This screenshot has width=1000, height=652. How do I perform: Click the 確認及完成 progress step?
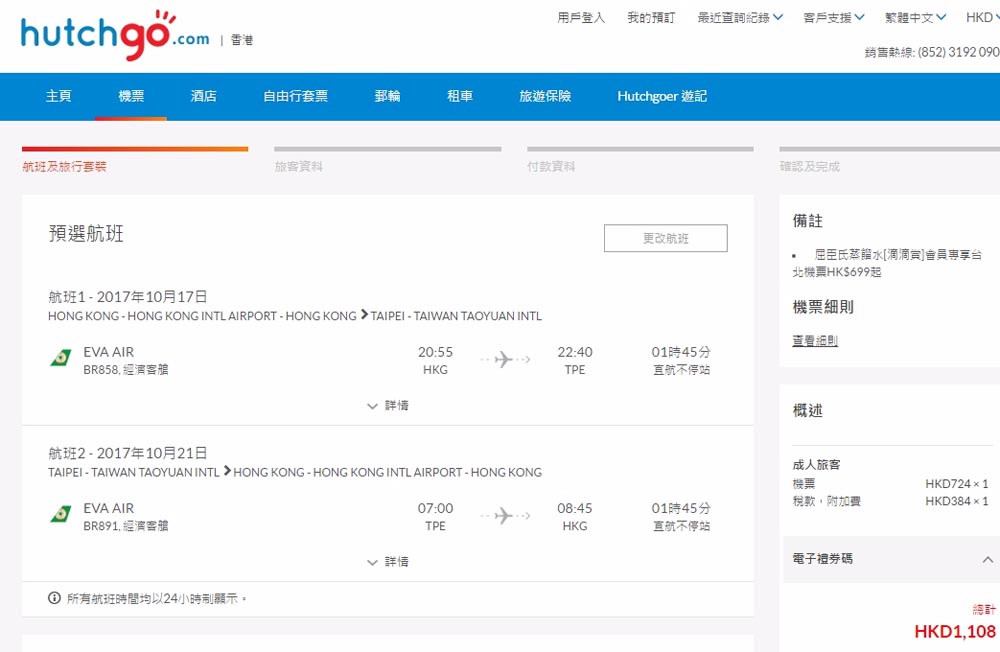(809, 167)
